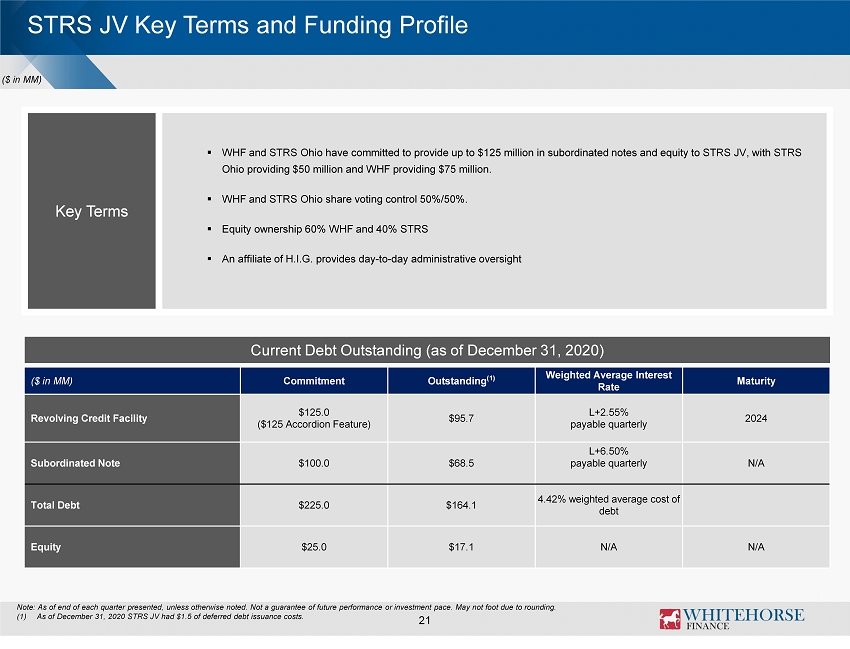850x649 pixels.
Task: Click the '($ in MM)' table header cell
Action: 132,381
